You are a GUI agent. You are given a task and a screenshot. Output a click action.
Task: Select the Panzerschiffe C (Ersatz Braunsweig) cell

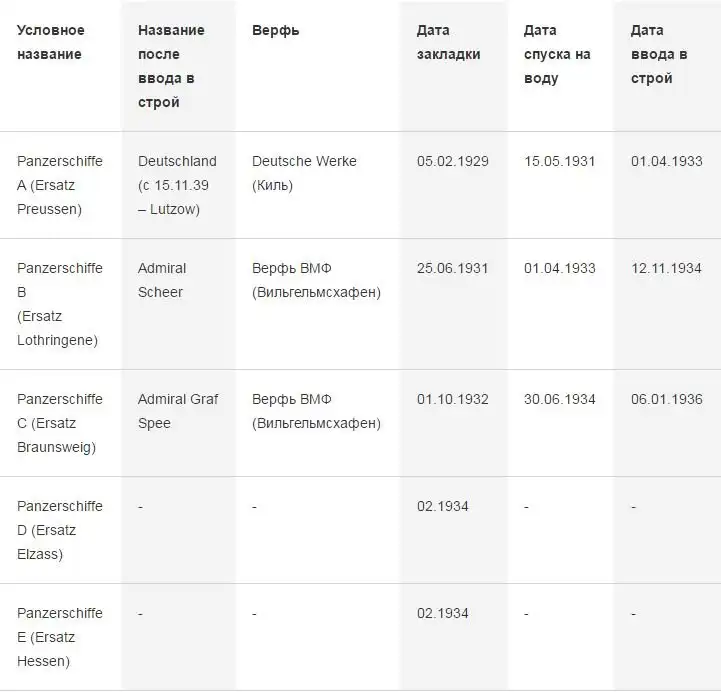click(x=60, y=423)
